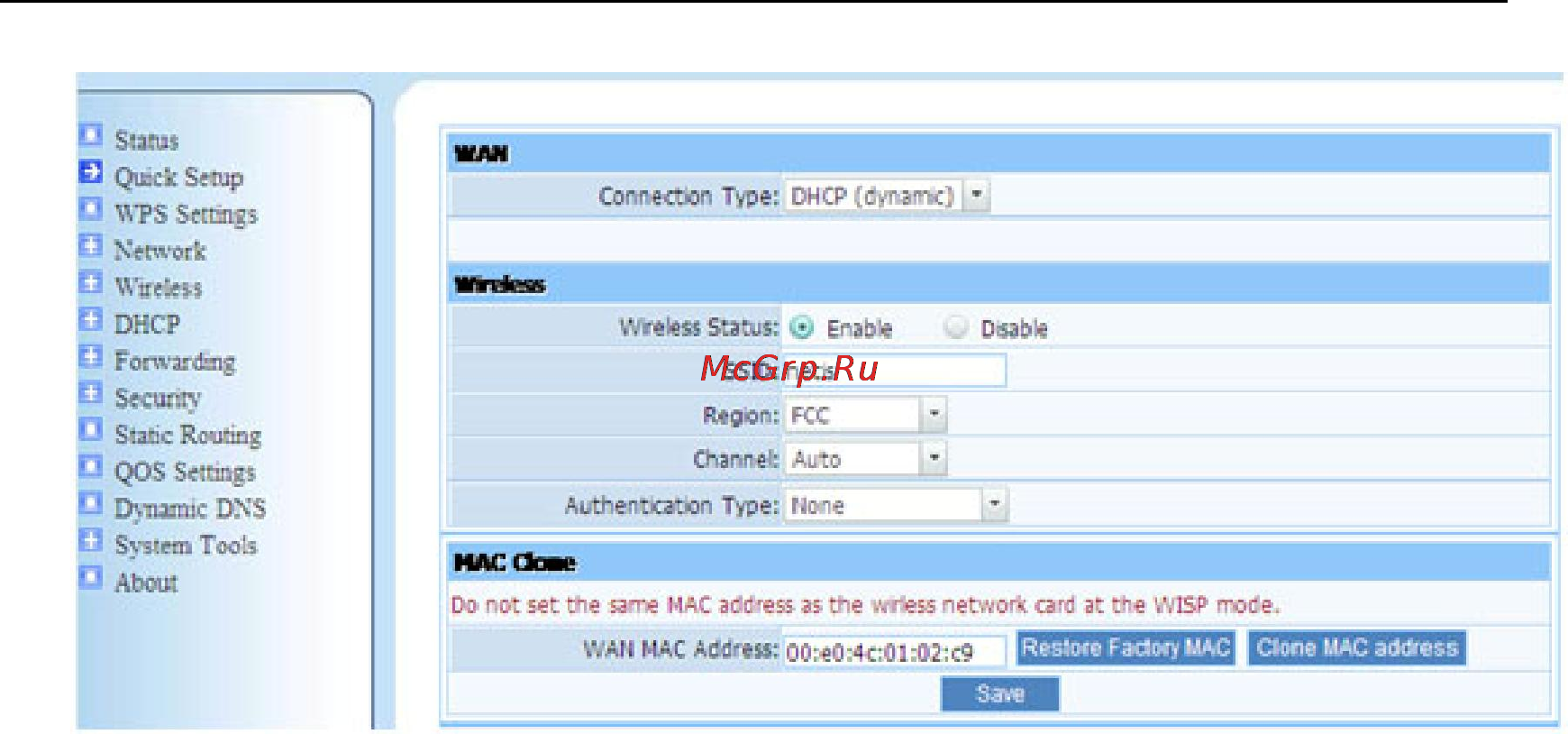1568x734 pixels.
Task: Open the DHCP menu
Action: (x=147, y=325)
